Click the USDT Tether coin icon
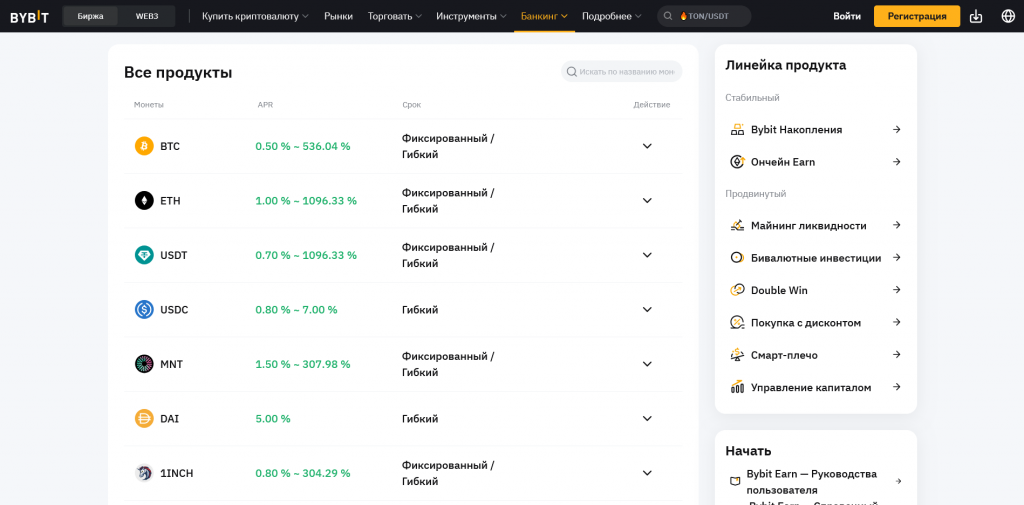This screenshot has height=505, width=1024. click(144, 255)
